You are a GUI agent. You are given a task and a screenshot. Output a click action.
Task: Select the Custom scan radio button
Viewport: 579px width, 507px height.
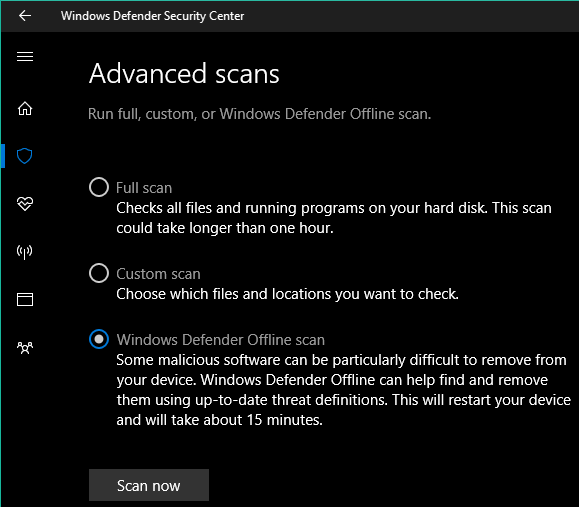(99, 273)
